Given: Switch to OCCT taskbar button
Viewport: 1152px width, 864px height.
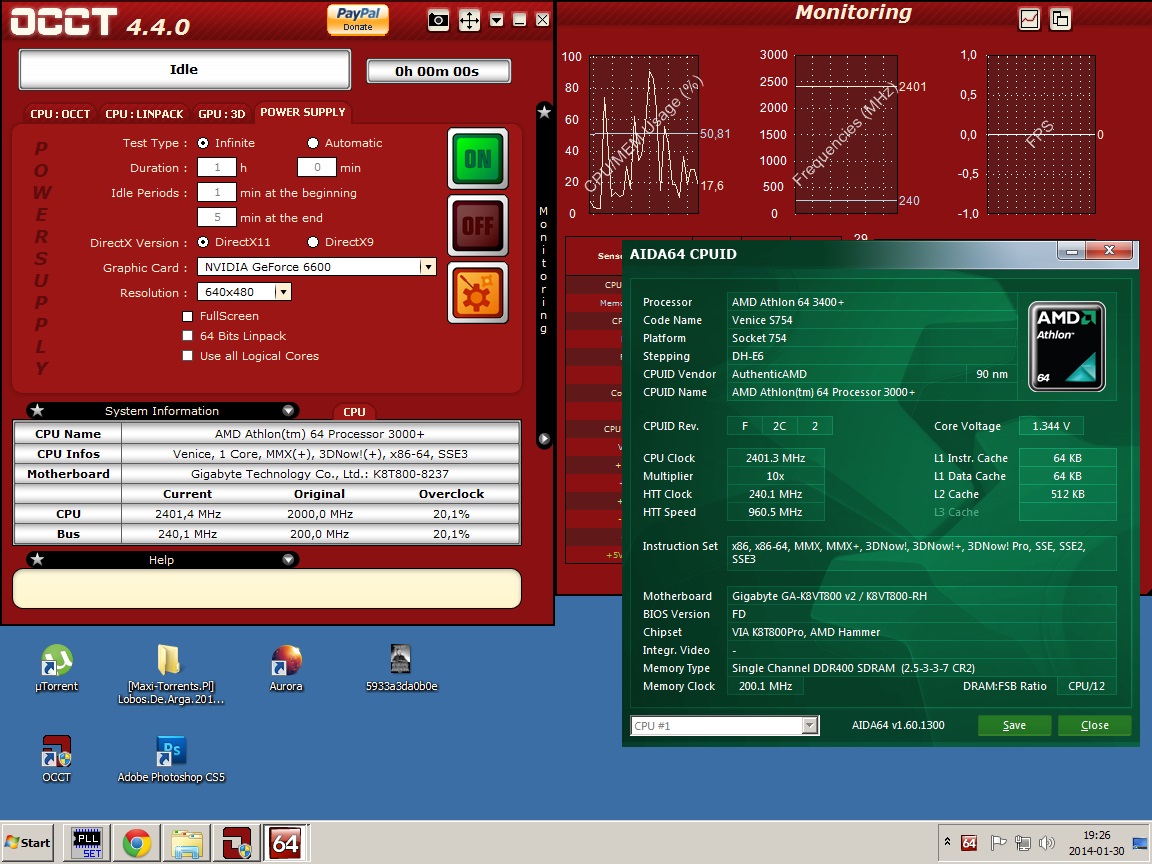Looking at the screenshot, I should 237,843.
